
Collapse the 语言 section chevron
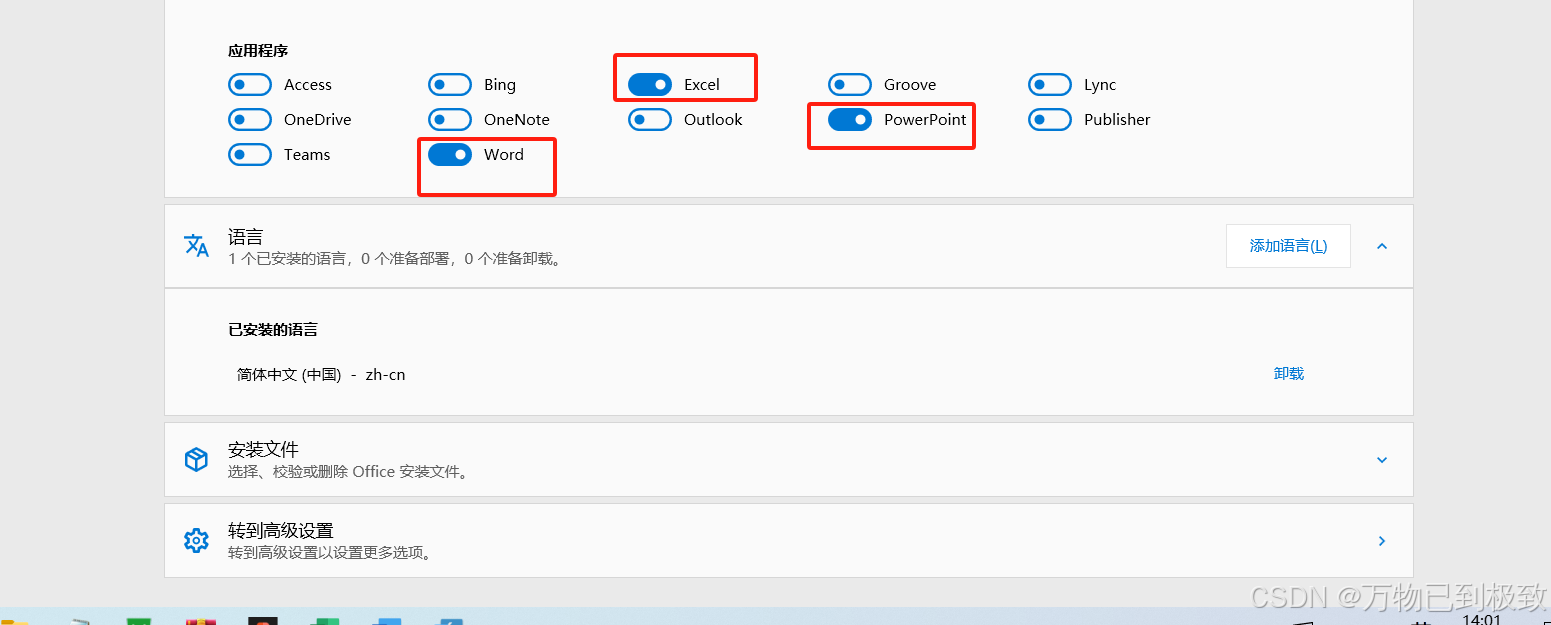1382,246
